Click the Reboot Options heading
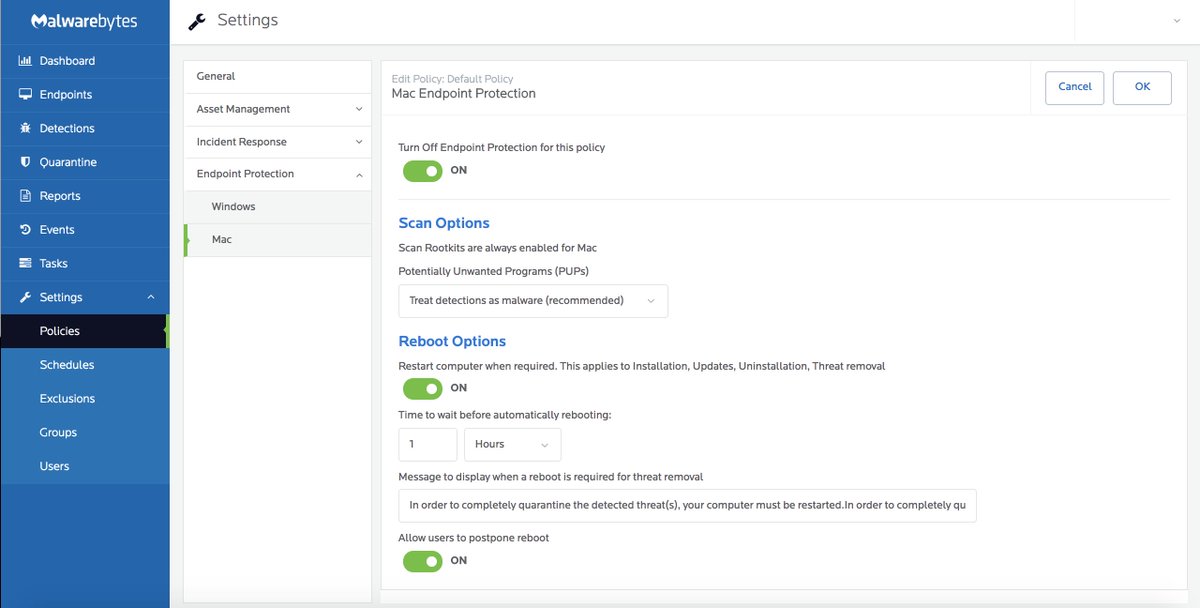1200x608 pixels. [452, 342]
